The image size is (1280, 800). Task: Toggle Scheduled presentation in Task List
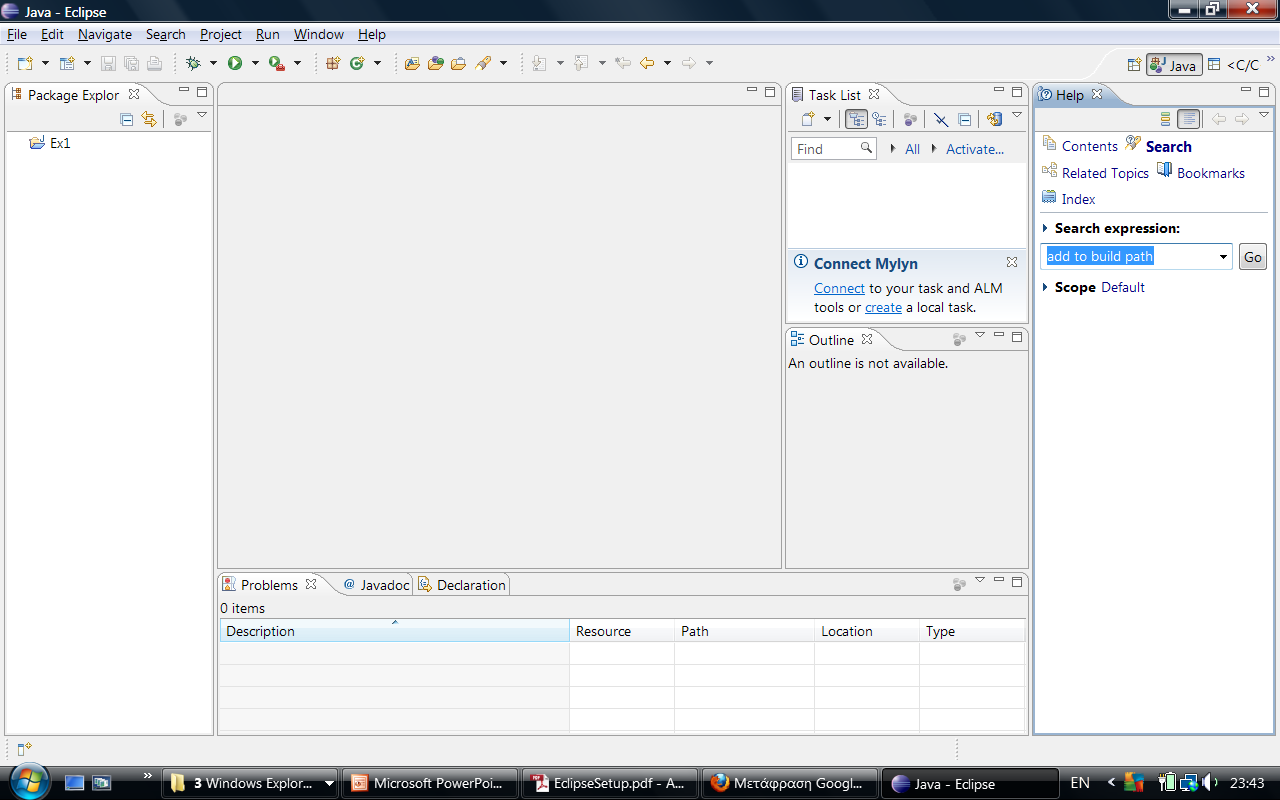point(880,119)
